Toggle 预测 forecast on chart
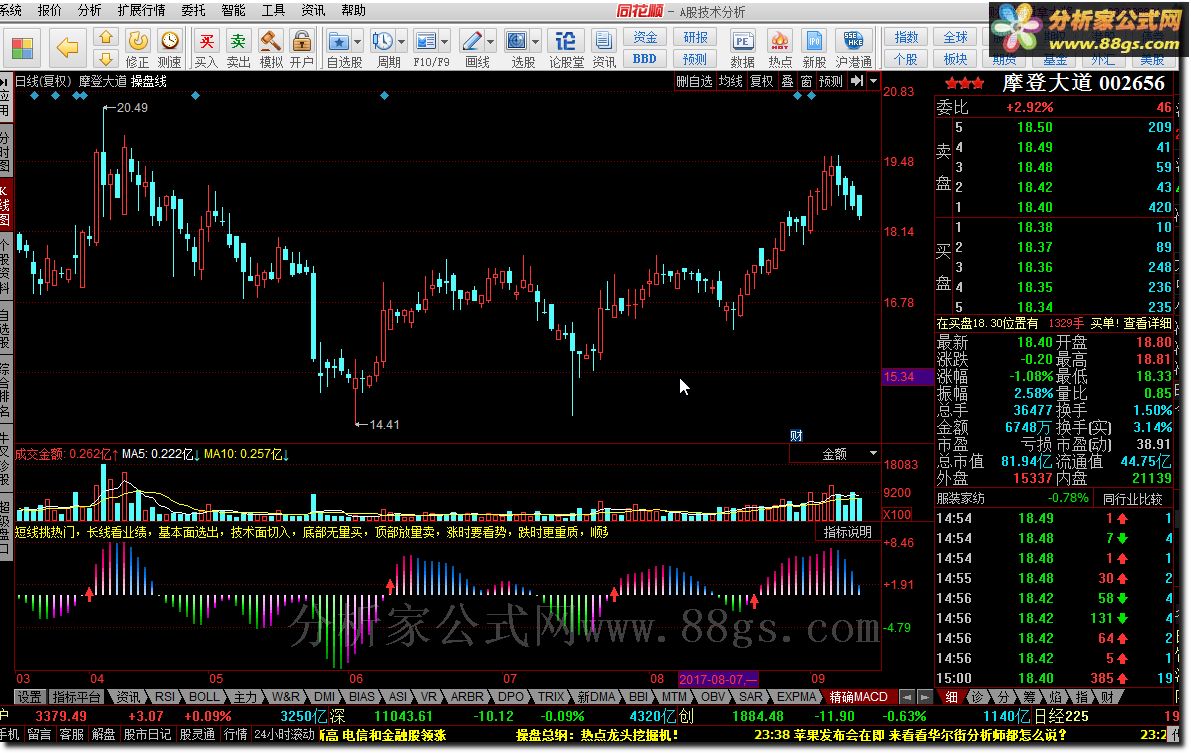The image size is (1191, 753). click(x=830, y=81)
